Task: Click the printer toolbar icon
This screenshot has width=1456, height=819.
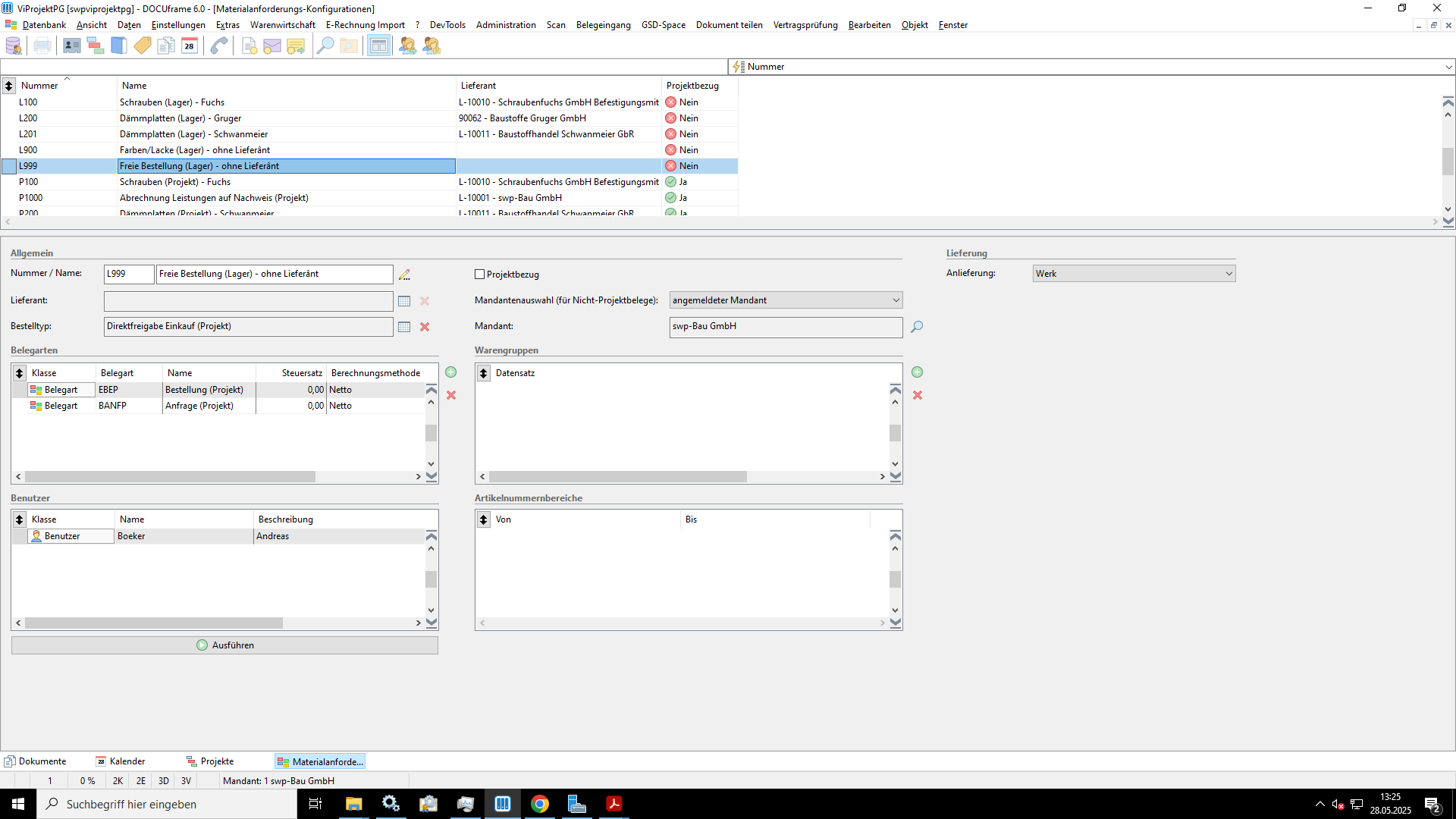Action: [42, 46]
